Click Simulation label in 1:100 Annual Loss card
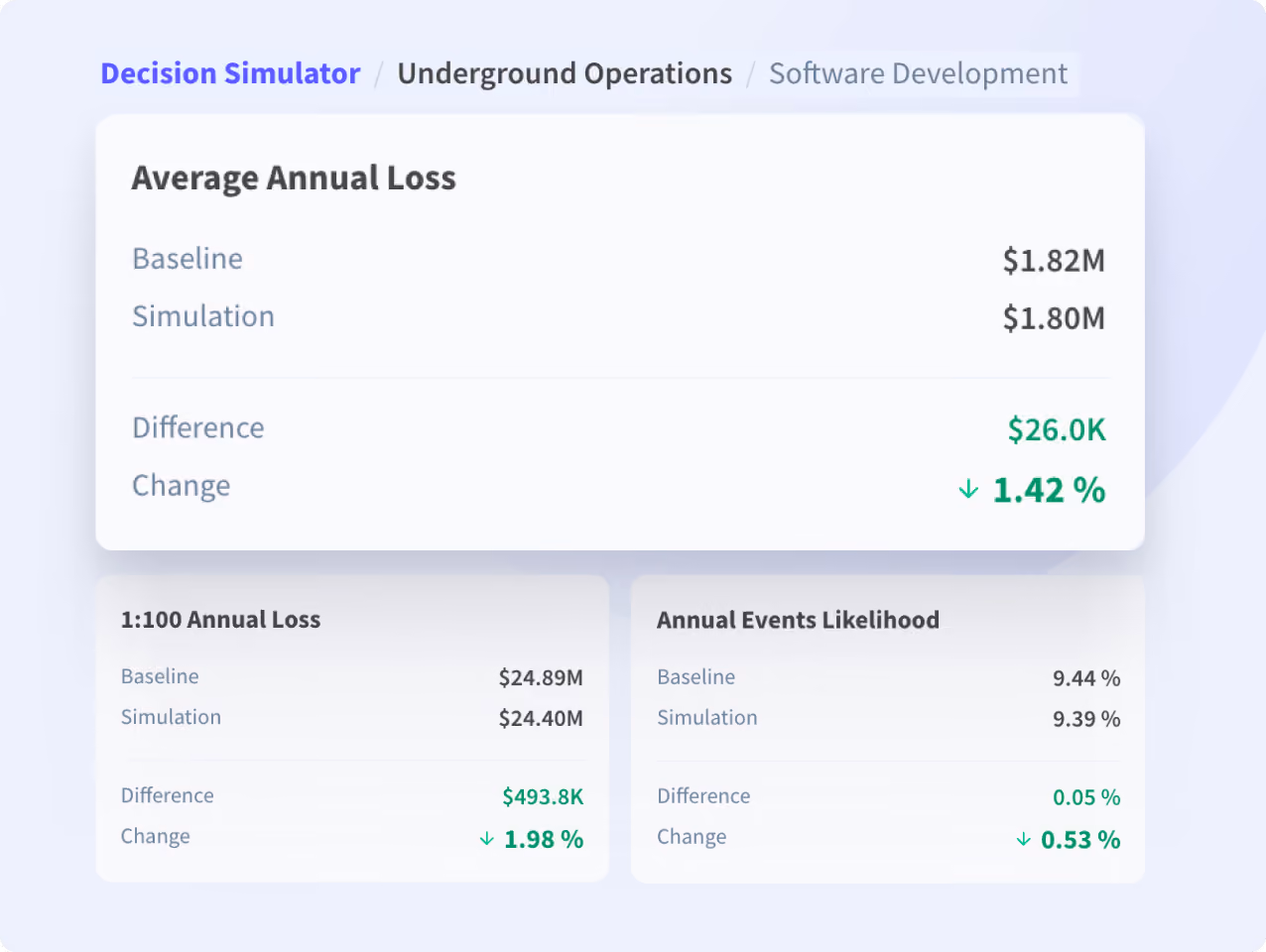 [x=171, y=717]
